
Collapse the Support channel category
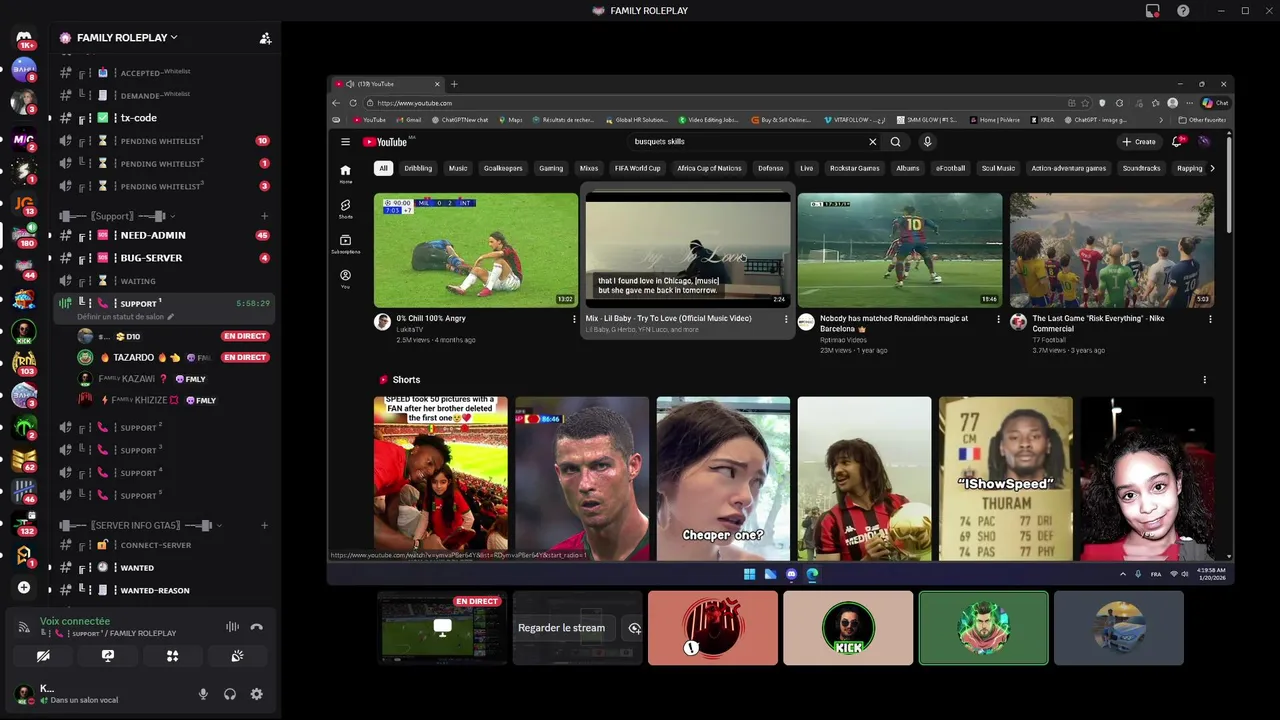click(x=117, y=216)
